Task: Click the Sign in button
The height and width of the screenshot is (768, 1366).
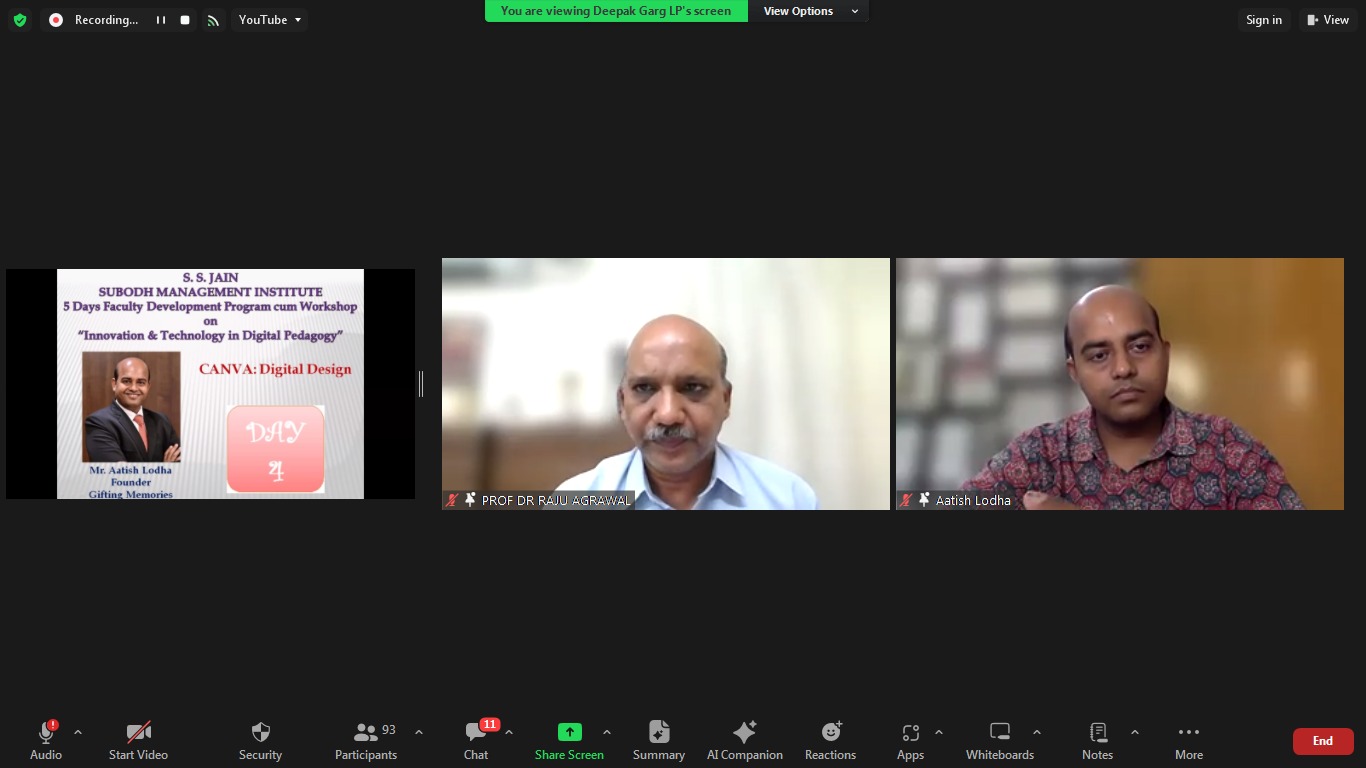Action: tap(1263, 20)
